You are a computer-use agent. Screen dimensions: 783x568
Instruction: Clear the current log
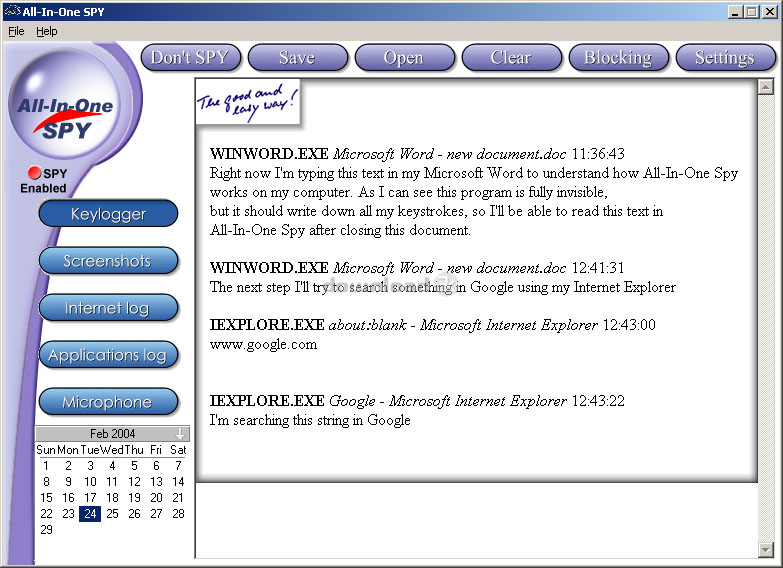pos(511,57)
